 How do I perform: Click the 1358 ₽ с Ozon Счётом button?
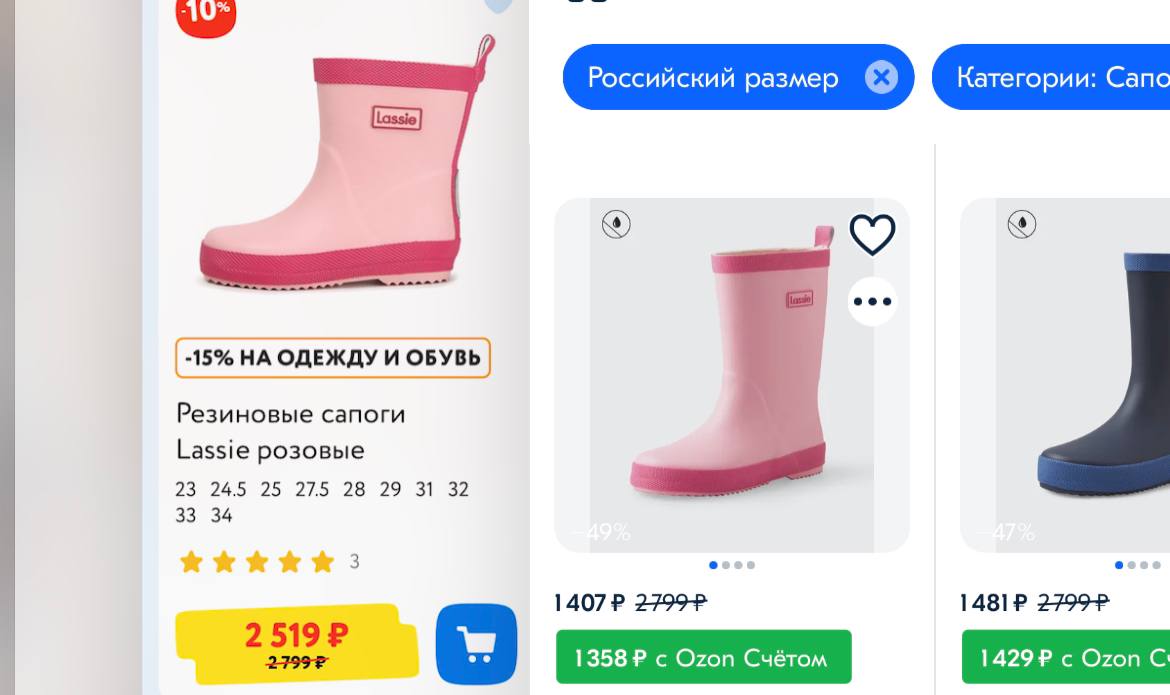pos(703,657)
